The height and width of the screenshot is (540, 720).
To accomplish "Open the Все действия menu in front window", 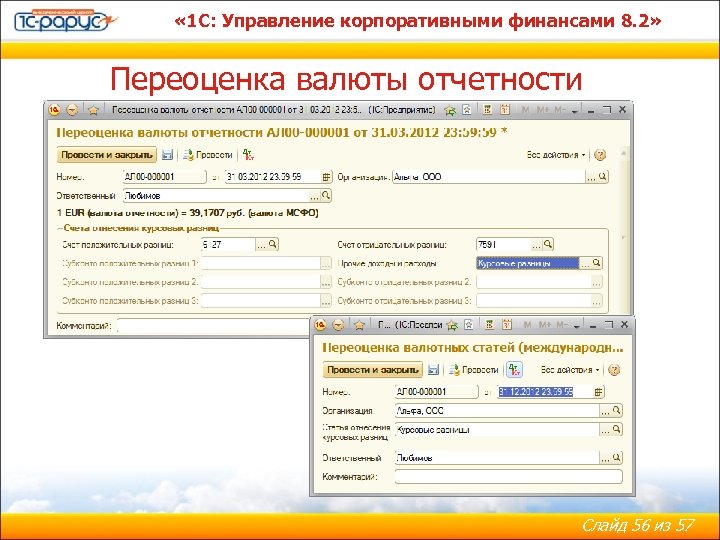I will click(x=570, y=370).
